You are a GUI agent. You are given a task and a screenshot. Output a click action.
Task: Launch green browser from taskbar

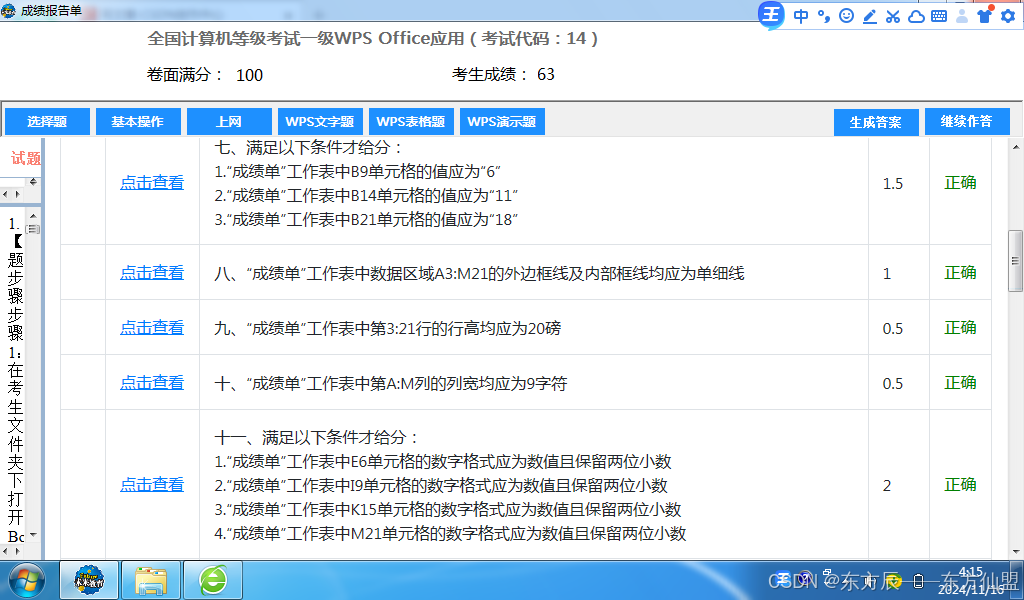point(213,580)
